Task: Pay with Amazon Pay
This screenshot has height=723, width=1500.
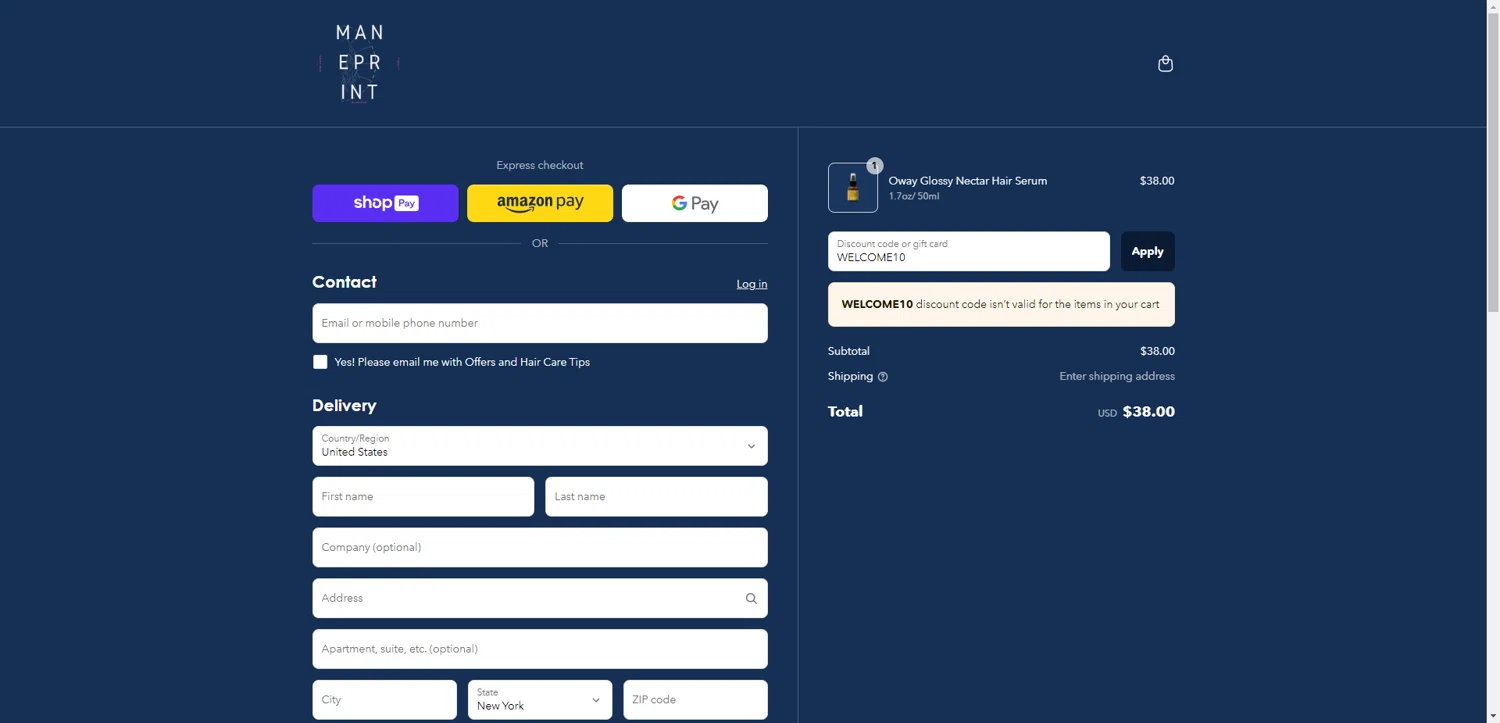Action: [540, 203]
